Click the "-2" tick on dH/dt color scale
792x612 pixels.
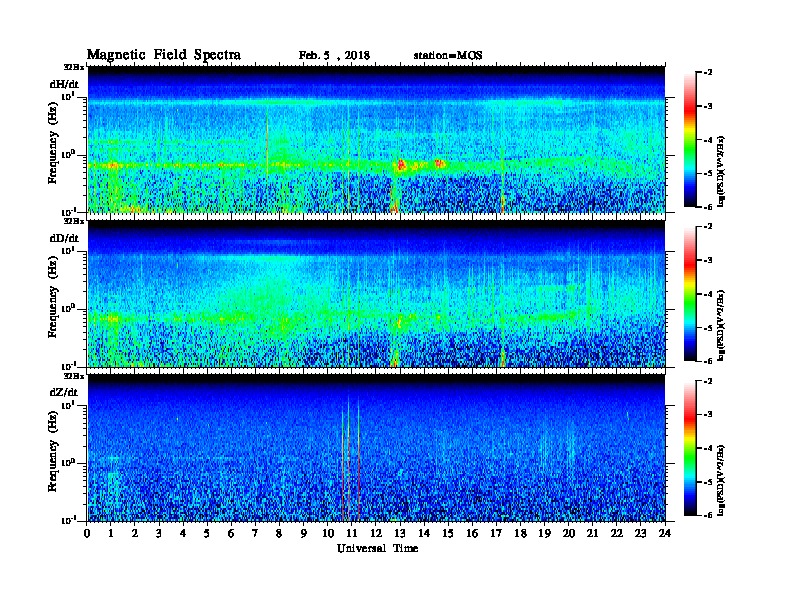coord(708,73)
